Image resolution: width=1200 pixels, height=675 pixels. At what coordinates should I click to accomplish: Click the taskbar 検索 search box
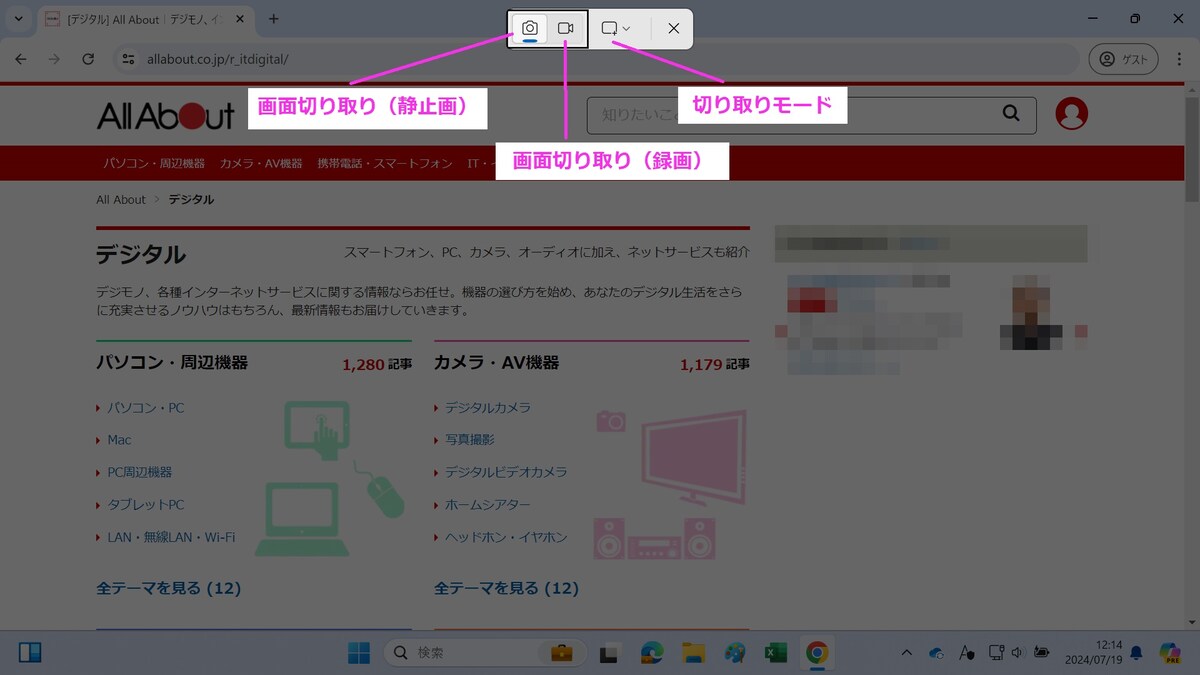(483, 653)
